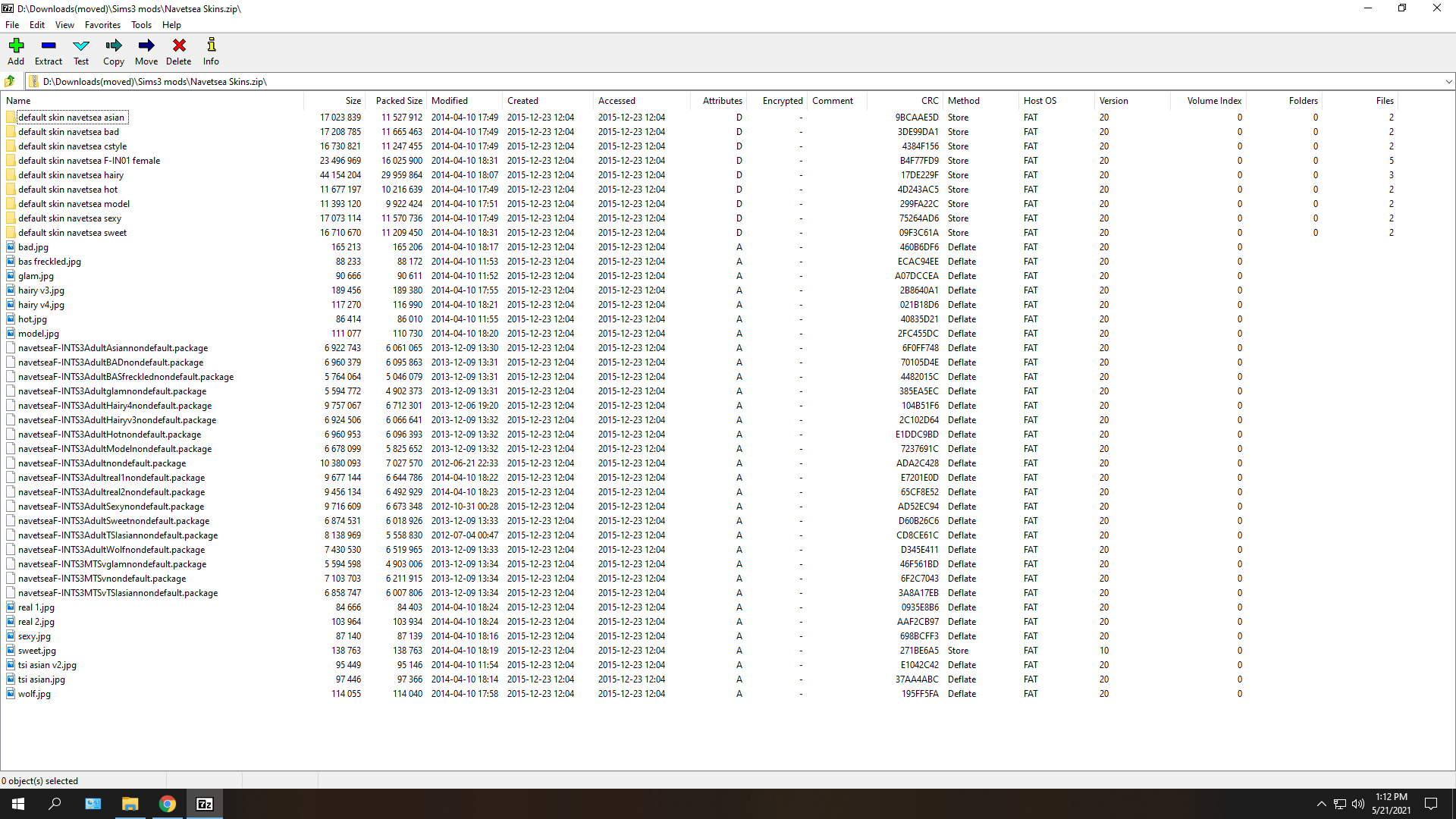Screen dimensions: 1456x819
Task: Sort by the CRC column header
Action: point(905,101)
